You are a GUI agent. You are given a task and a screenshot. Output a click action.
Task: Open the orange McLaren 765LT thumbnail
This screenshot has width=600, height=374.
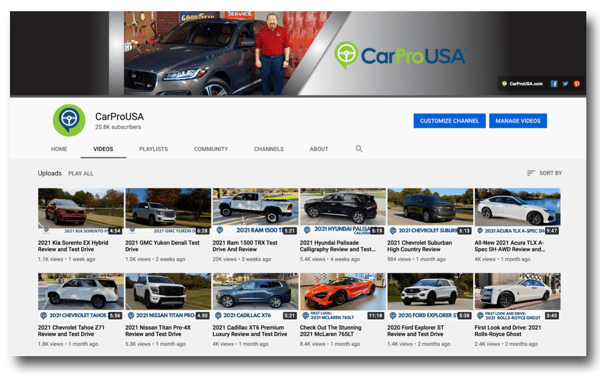click(343, 297)
